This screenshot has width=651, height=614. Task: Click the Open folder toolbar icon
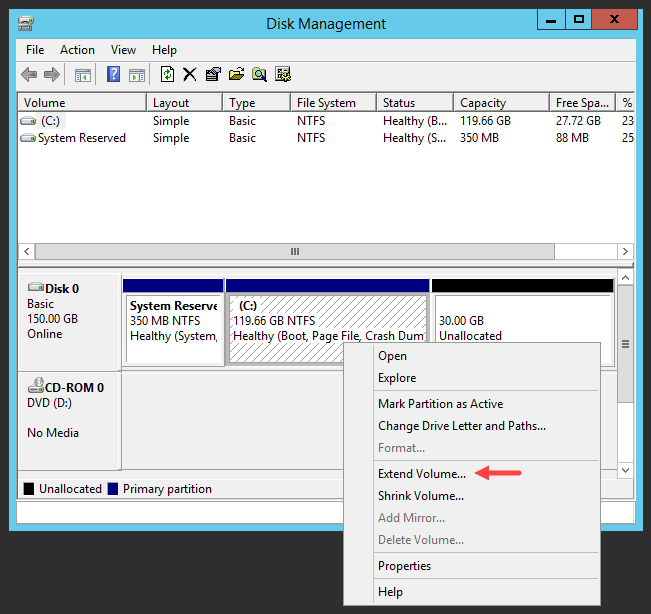tap(236, 75)
